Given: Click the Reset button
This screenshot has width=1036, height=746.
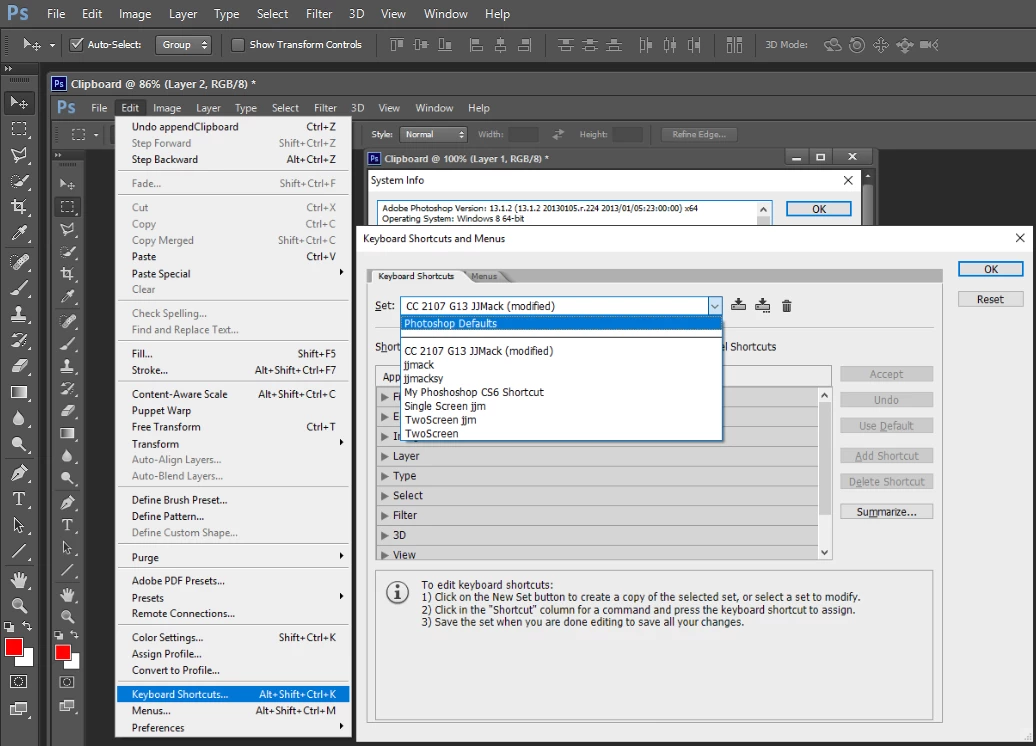Looking at the screenshot, I should (990, 299).
